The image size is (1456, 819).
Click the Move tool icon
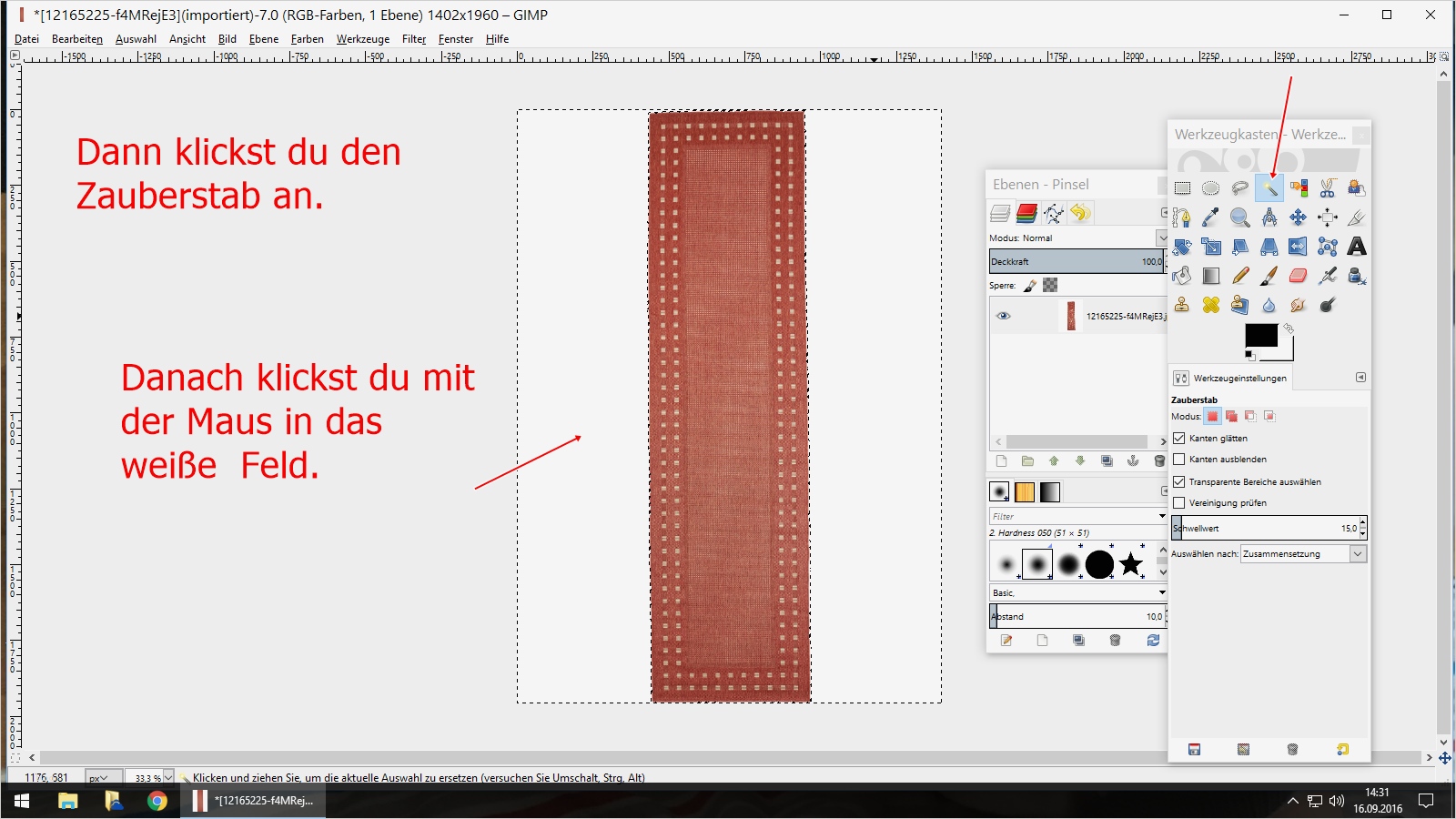[1298, 217]
